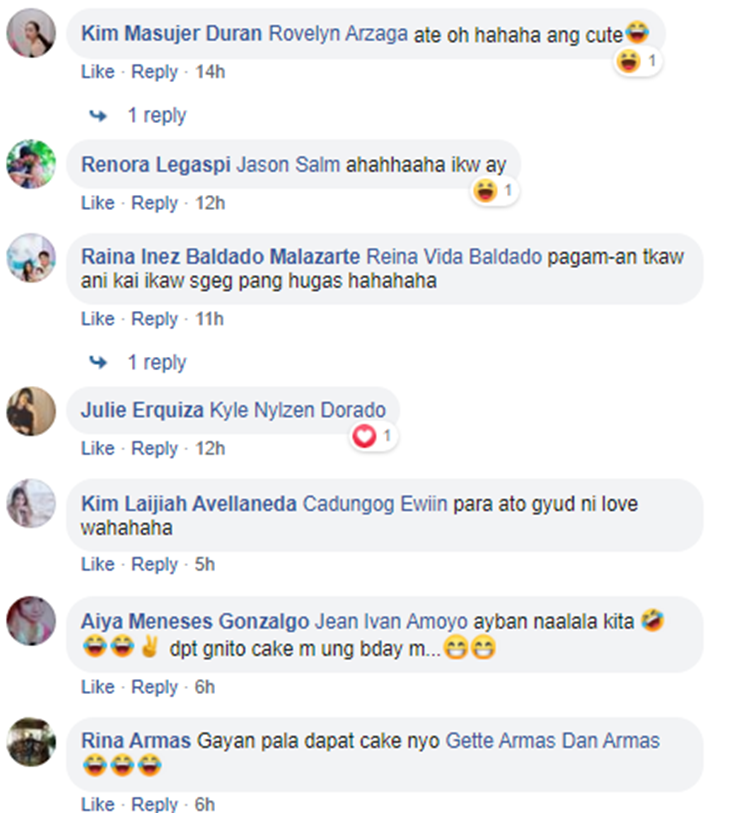The image size is (750, 813).
Task: Open Julie Erquiza's avatar photo
Action: point(31,411)
